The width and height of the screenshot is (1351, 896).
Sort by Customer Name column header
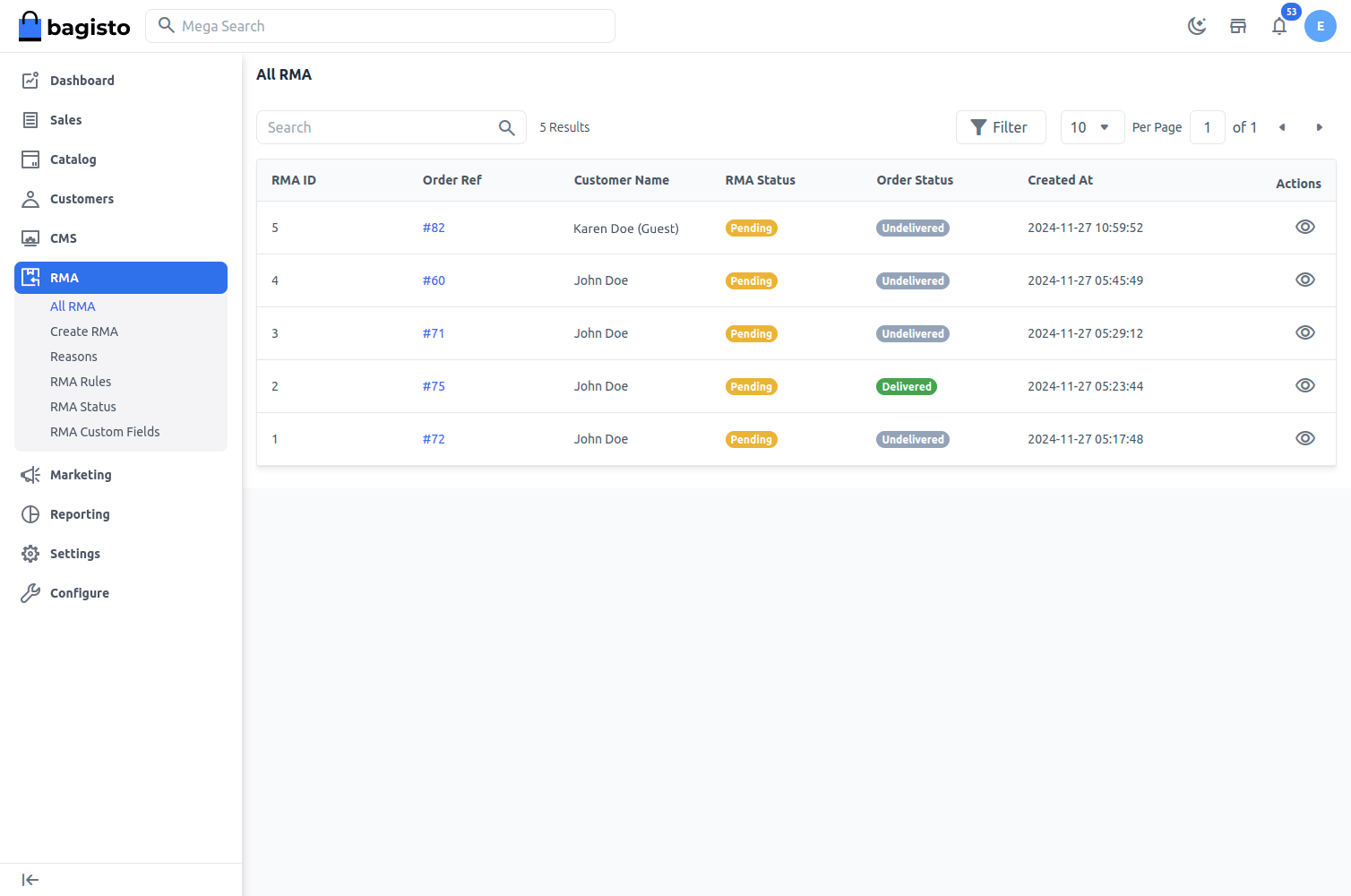(622, 180)
